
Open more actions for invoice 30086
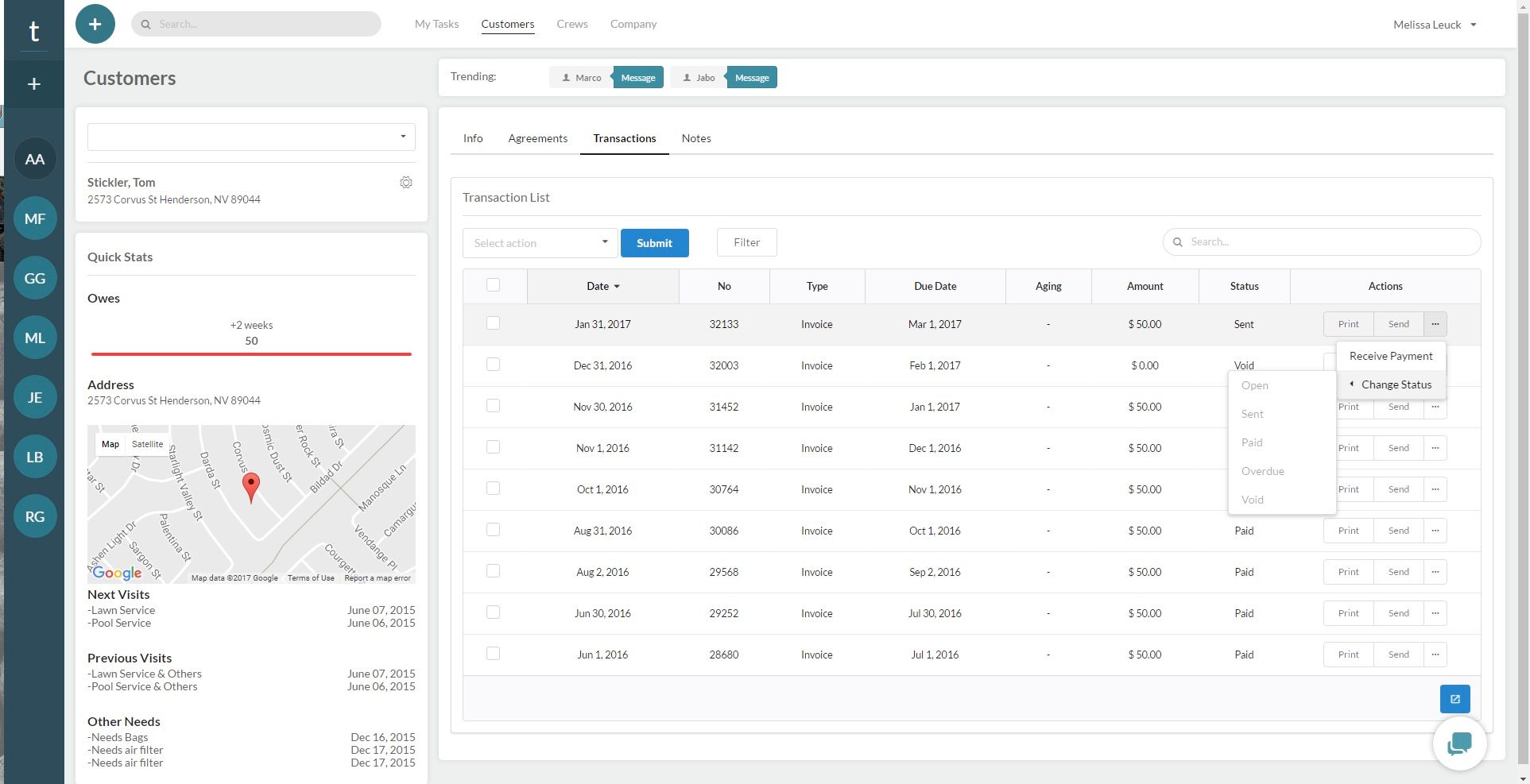click(1435, 531)
